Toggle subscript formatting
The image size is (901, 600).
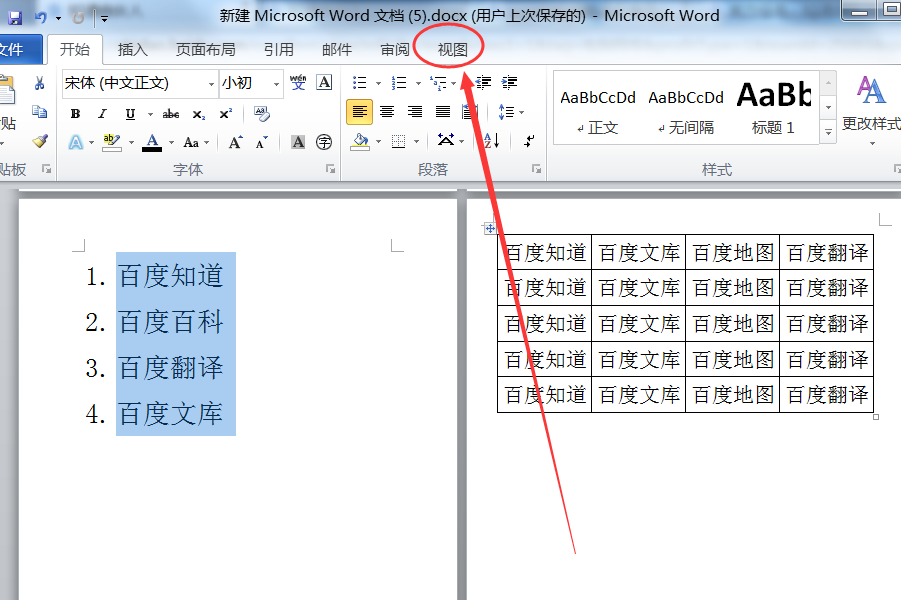pos(198,114)
